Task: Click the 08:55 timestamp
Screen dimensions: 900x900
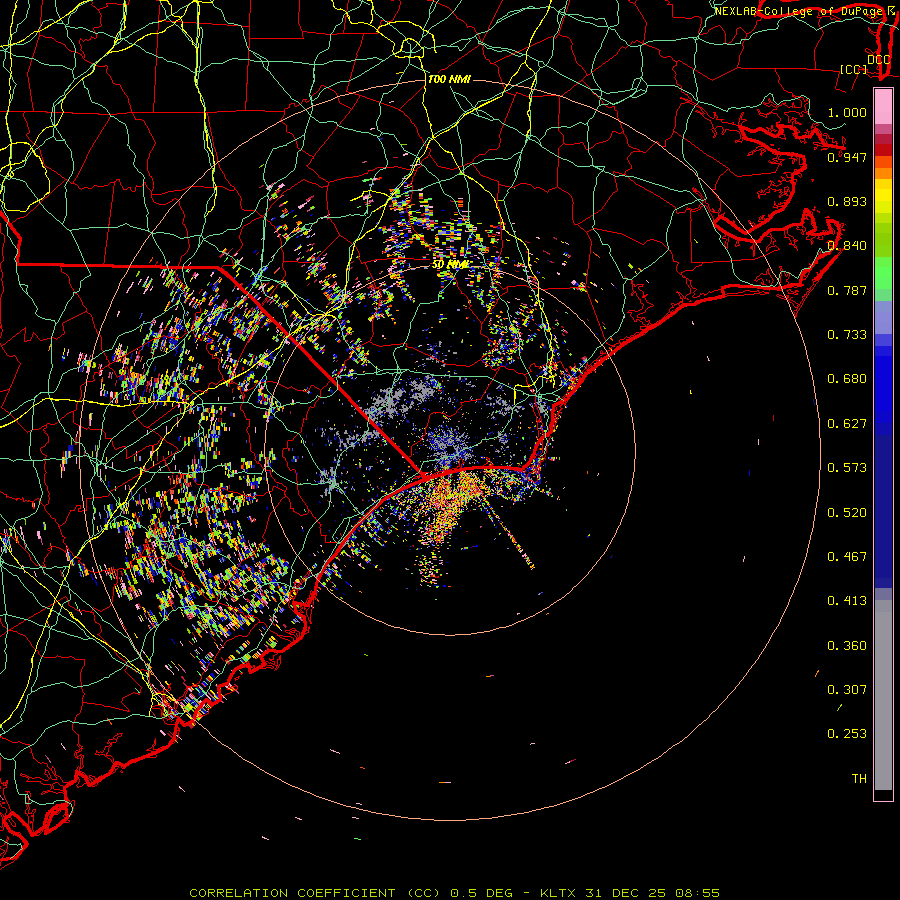Action: click(x=696, y=893)
